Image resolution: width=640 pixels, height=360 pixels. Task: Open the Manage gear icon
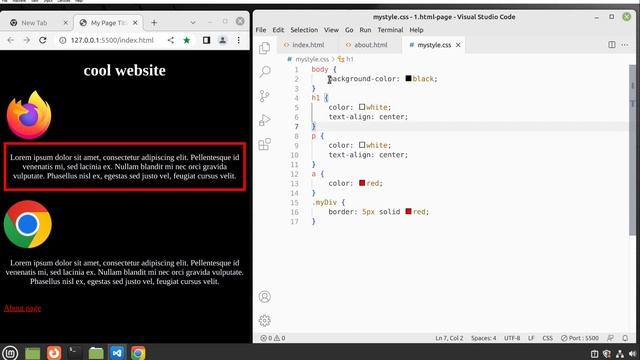tap(264, 321)
